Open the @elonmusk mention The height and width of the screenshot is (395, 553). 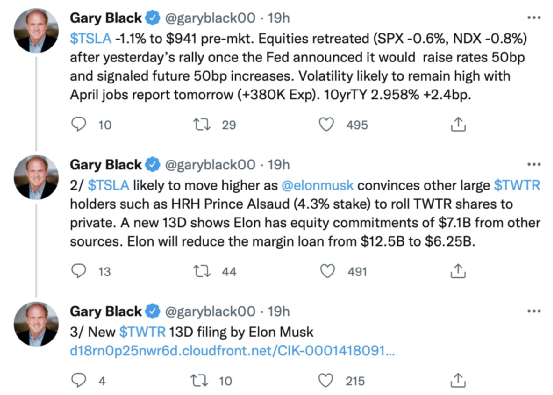click(x=317, y=185)
